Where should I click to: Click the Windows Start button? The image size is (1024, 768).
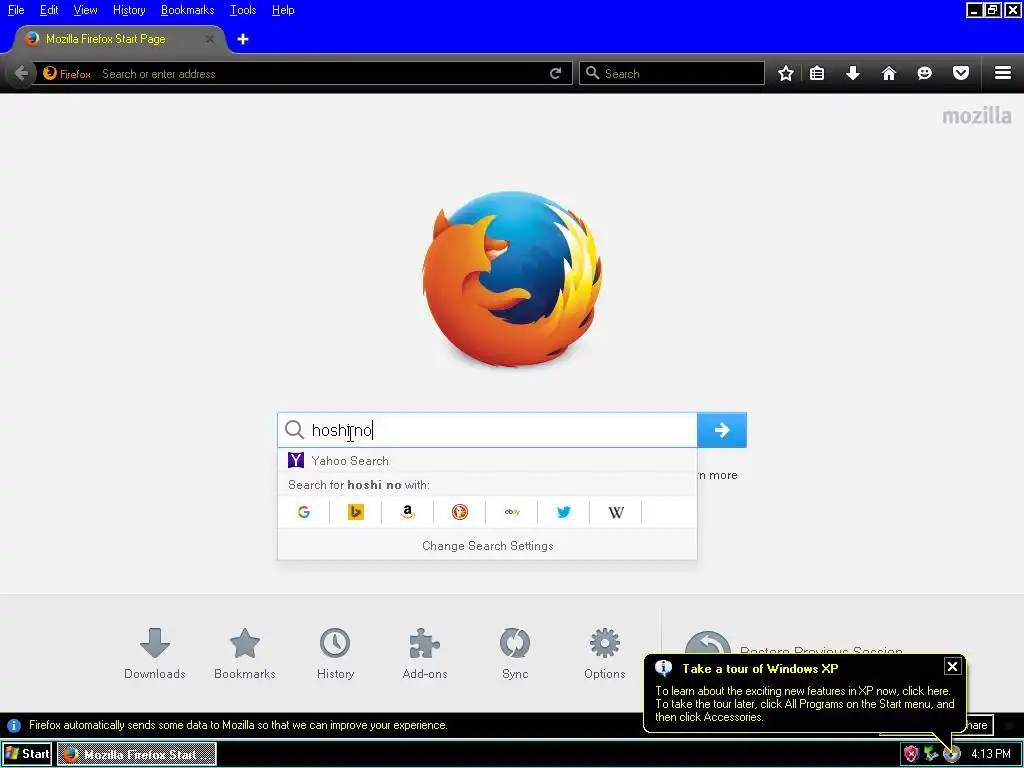27,754
